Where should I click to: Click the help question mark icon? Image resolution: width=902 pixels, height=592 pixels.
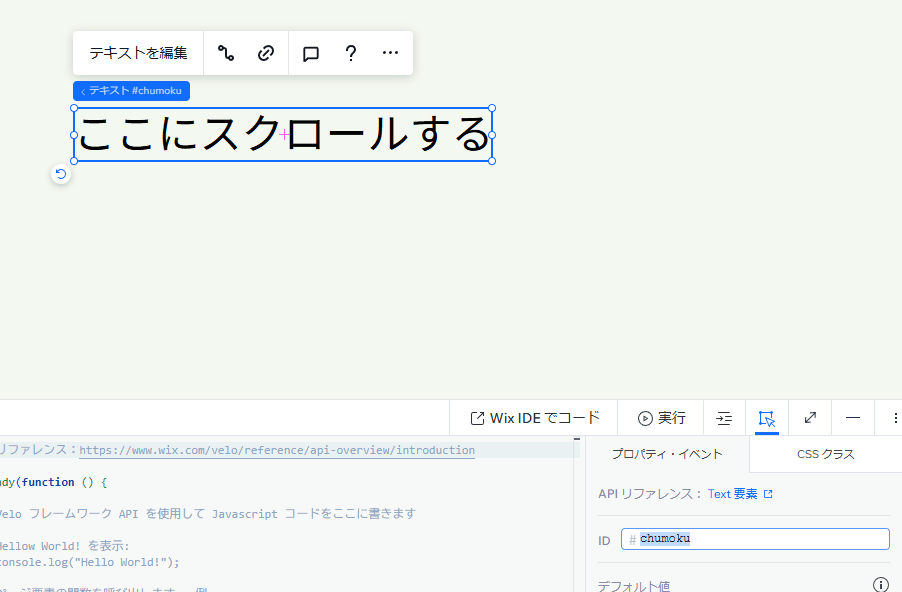(x=351, y=53)
